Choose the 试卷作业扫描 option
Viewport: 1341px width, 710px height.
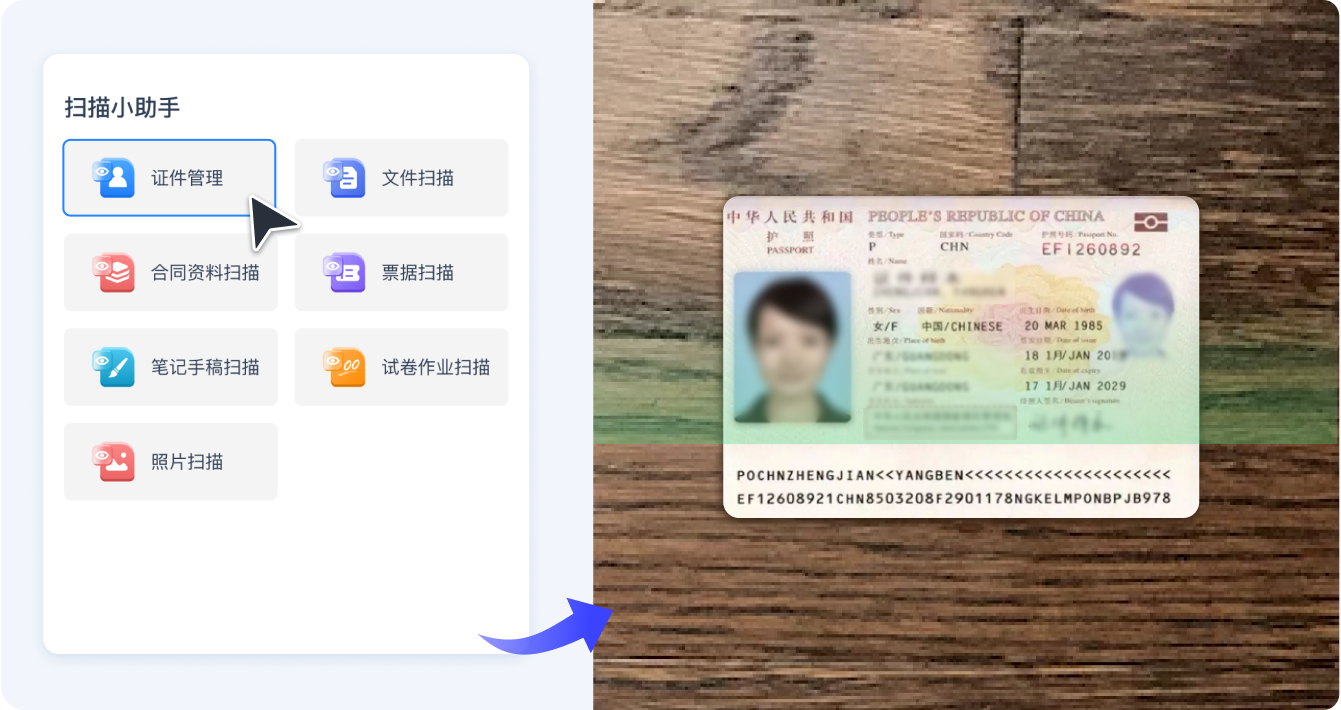click(x=401, y=367)
